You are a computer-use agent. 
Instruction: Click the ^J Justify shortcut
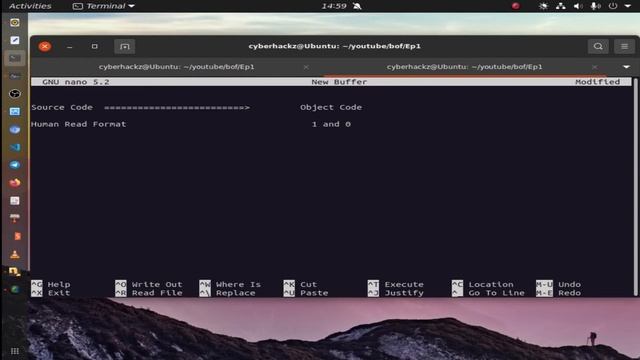tap(396, 293)
